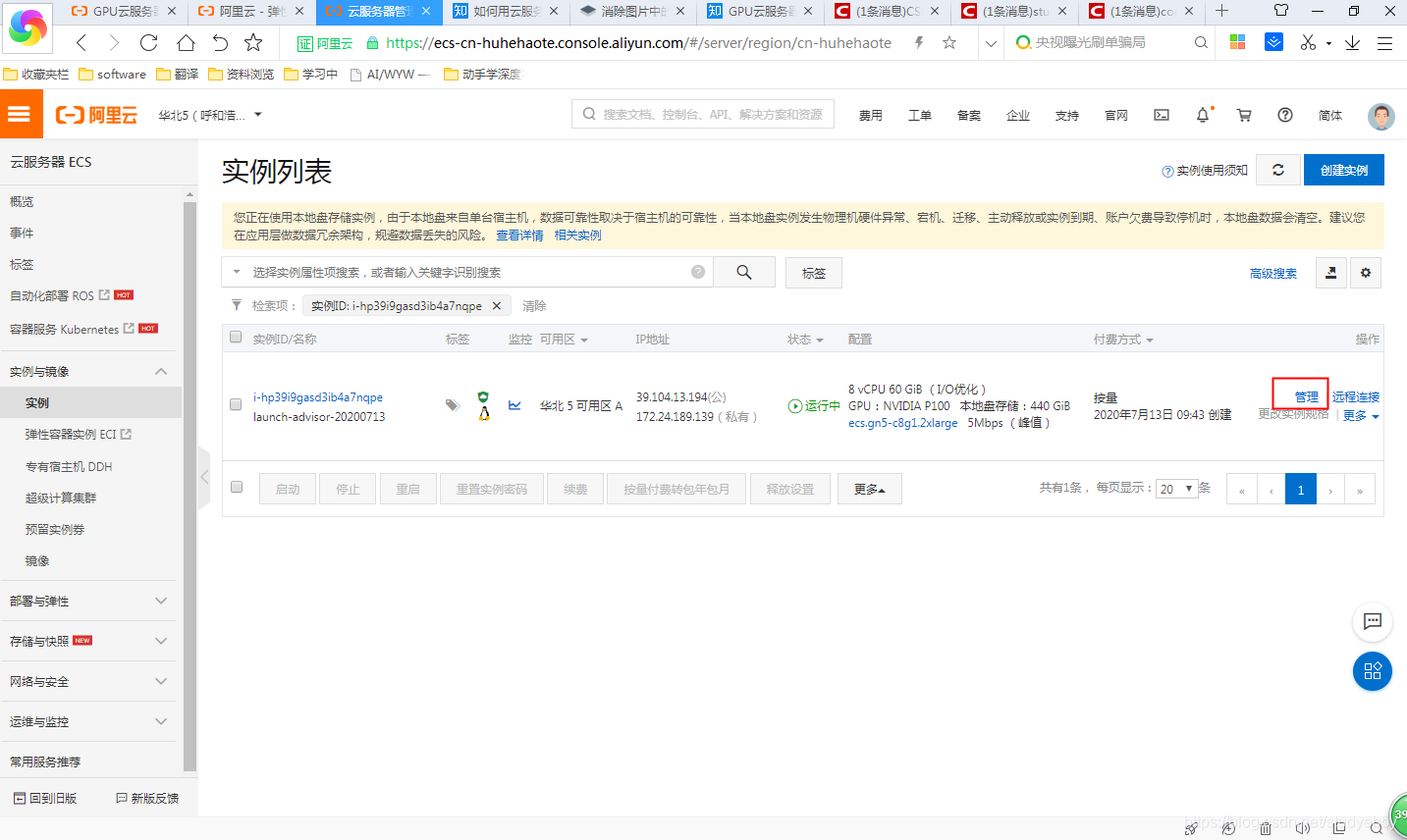The width and height of the screenshot is (1407, 840).
Task: Go to pagination page 1
Action: point(1301,489)
